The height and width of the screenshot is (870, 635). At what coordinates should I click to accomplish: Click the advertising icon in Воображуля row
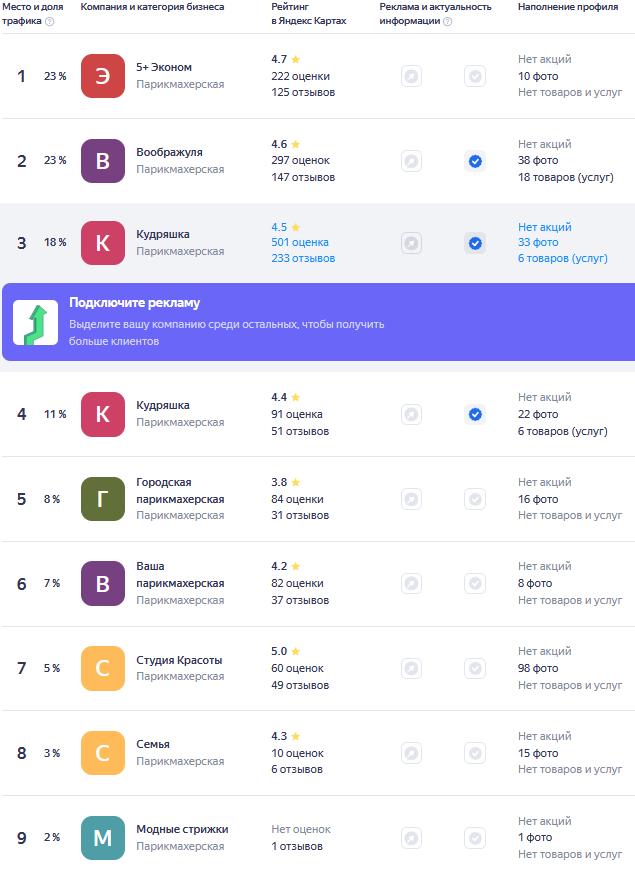411,161
